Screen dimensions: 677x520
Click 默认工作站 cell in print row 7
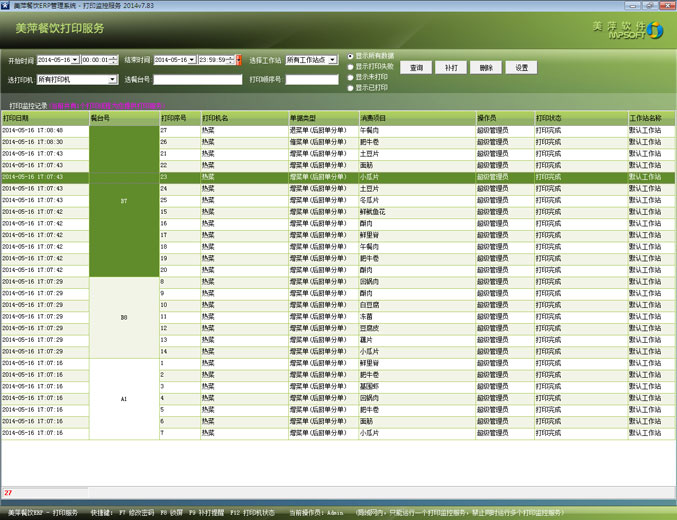coord(652,433)
